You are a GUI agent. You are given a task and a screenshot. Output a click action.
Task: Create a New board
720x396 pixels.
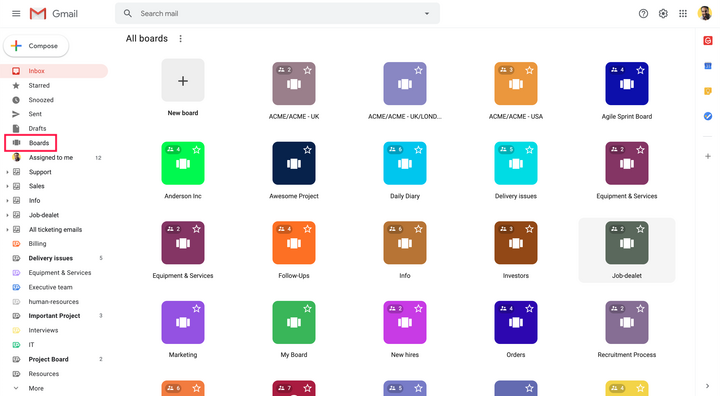(x=183, y=80)
